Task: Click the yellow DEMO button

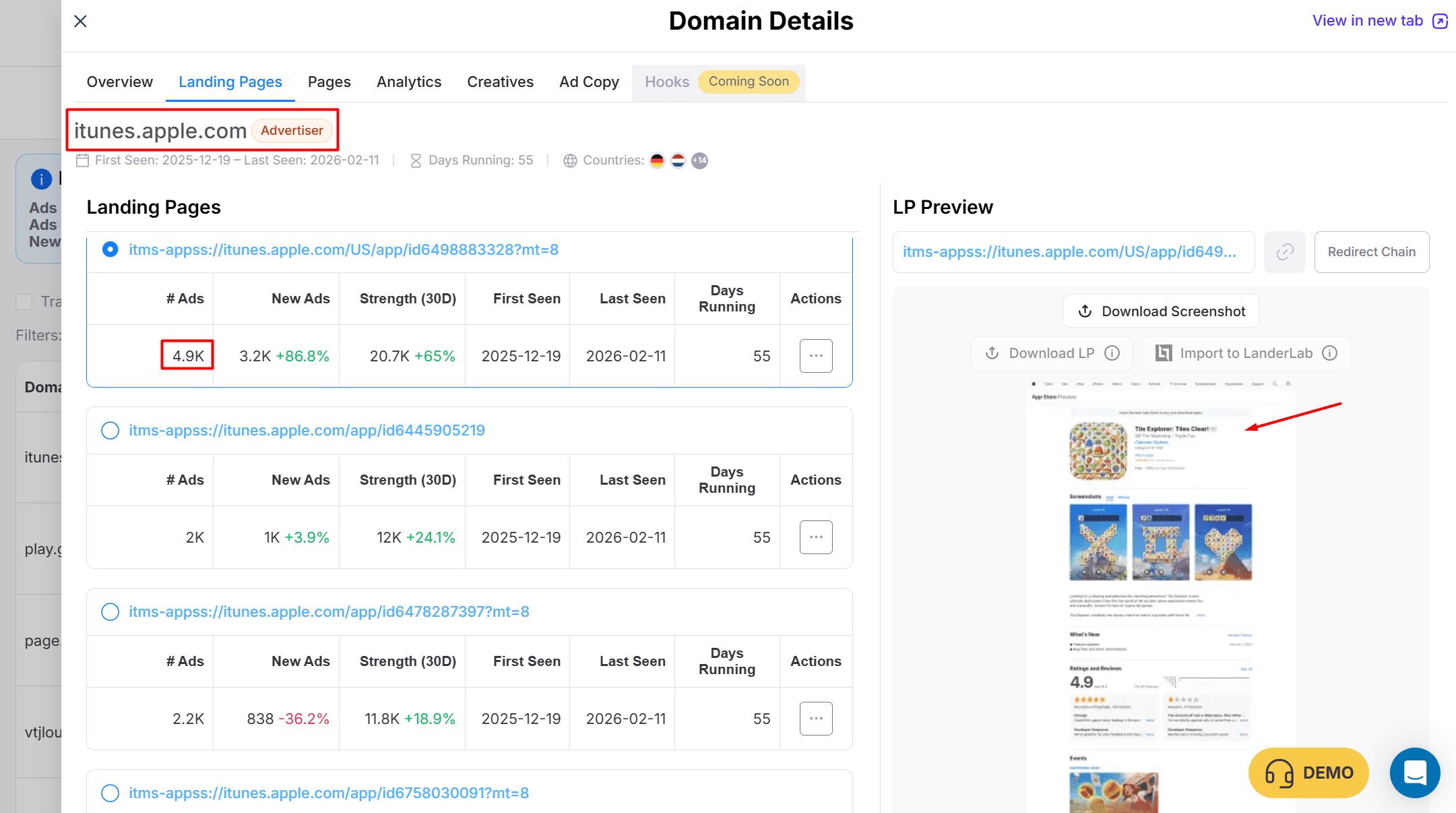Action: [1308, 773]
